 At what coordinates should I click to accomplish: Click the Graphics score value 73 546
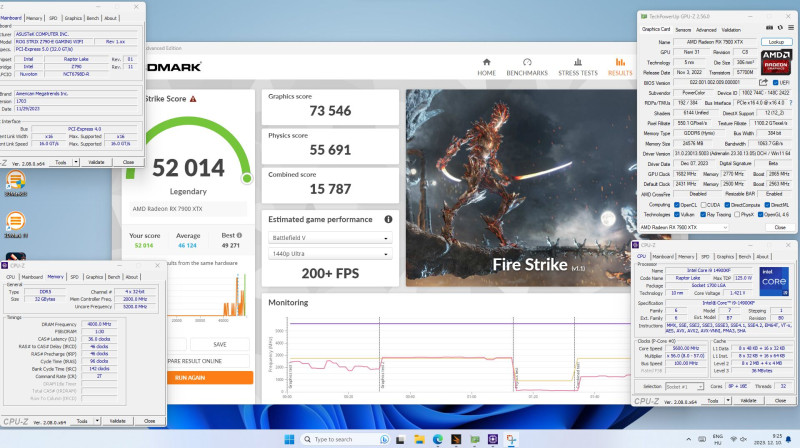click(330, 111)
